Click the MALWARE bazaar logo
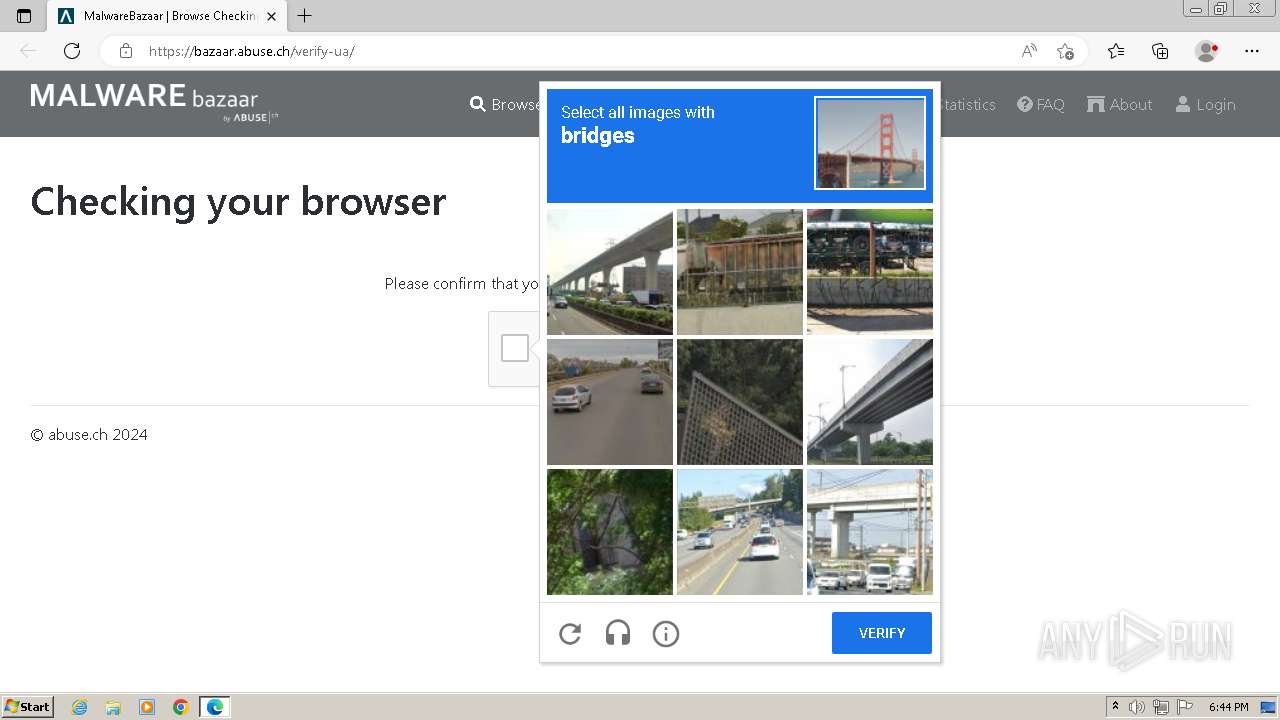Image resolution: width=1280 pixels, height=720 pixels. [x=154, y=103]
